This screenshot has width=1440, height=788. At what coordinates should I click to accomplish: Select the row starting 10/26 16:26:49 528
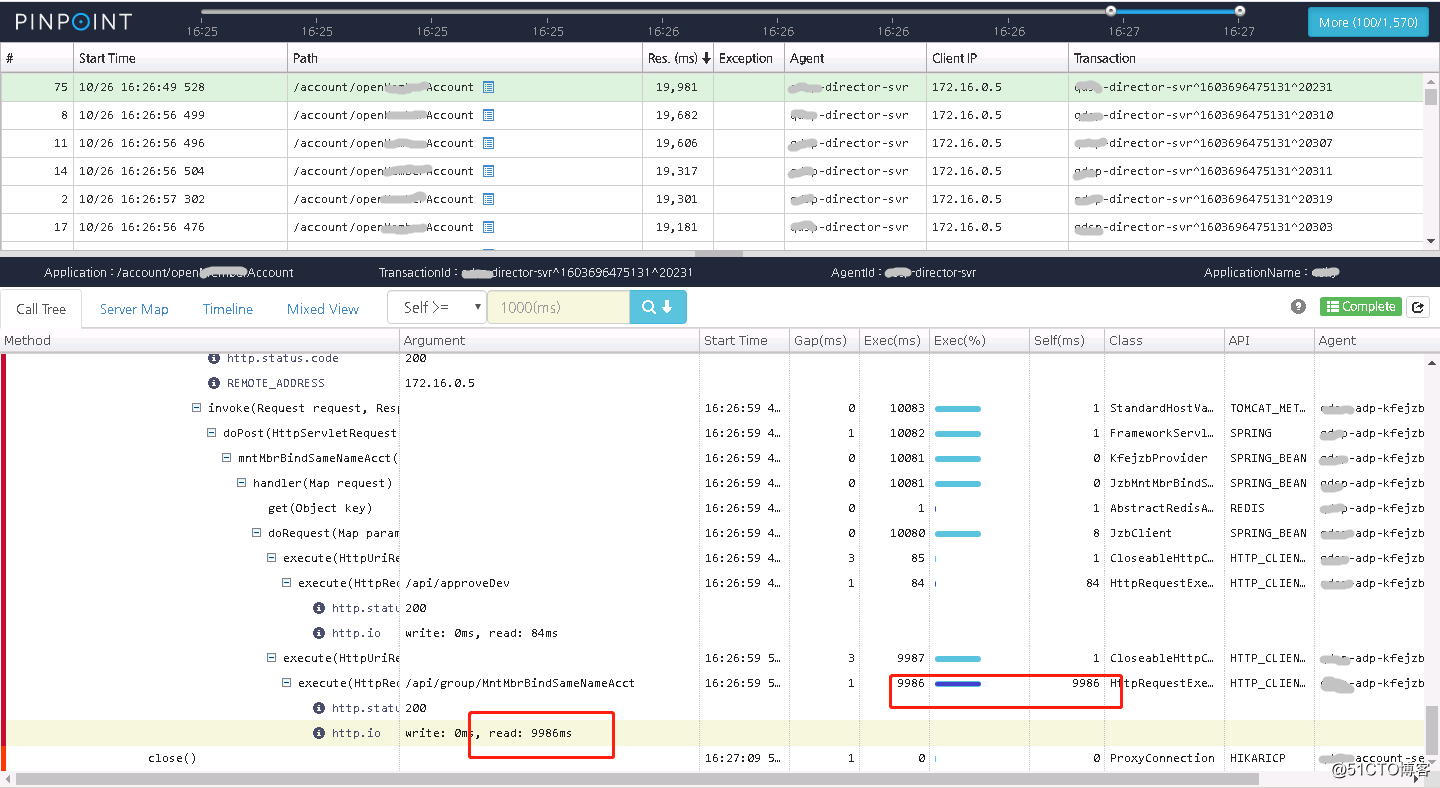pyautogui.click(x=712, y=87)
